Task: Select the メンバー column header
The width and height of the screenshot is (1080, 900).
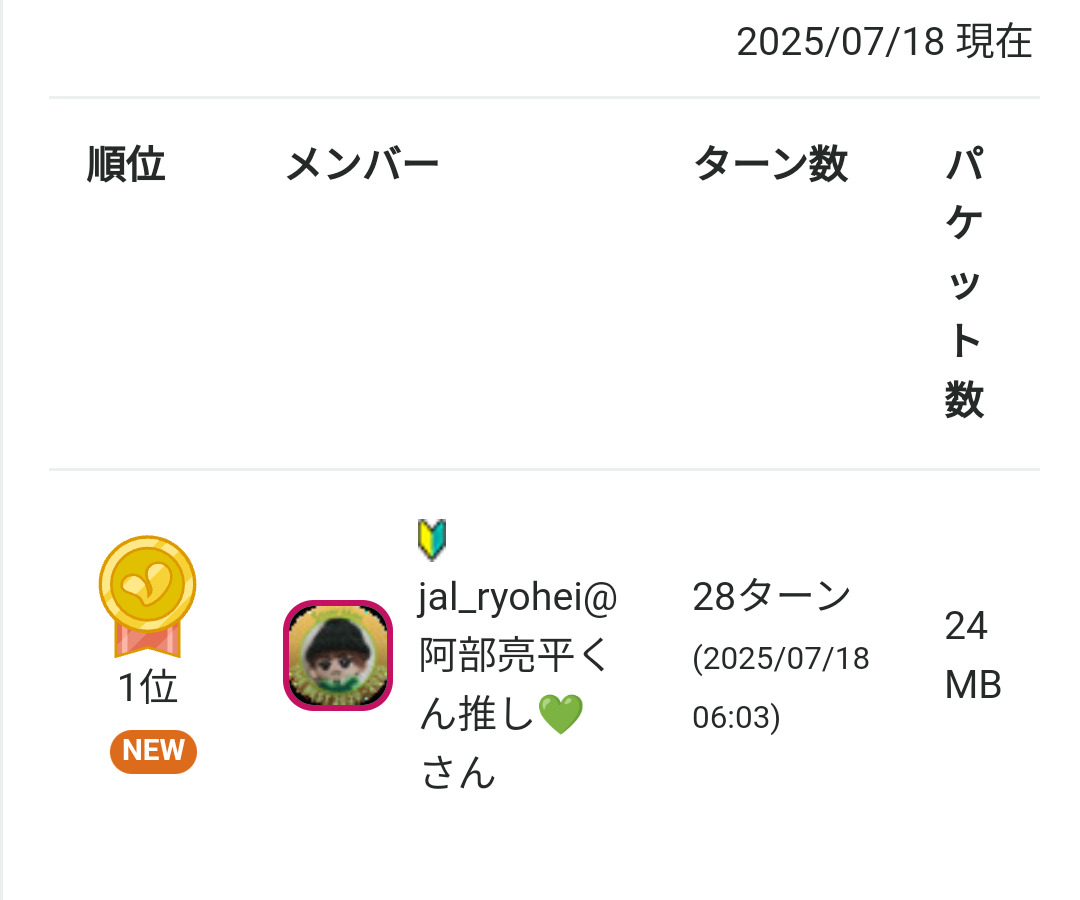Action: (362, 164)
